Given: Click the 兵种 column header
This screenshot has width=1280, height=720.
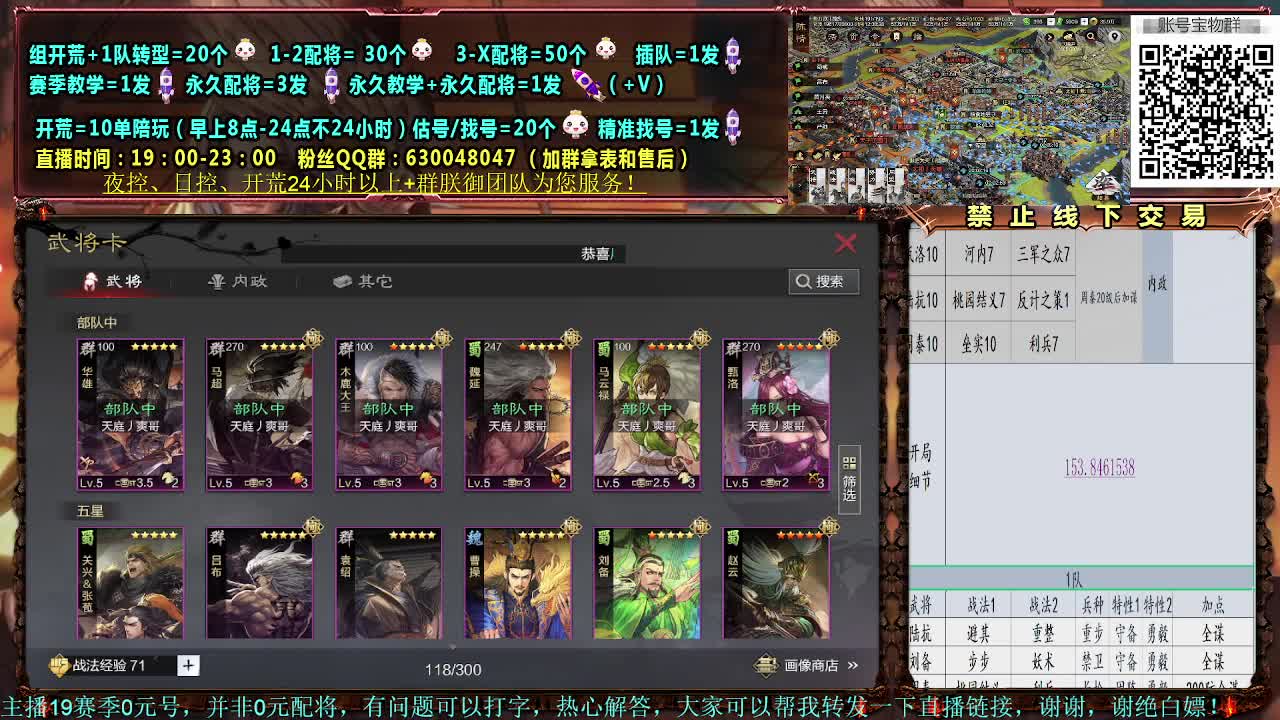Looking at the screenshot, I should 1092,605.
